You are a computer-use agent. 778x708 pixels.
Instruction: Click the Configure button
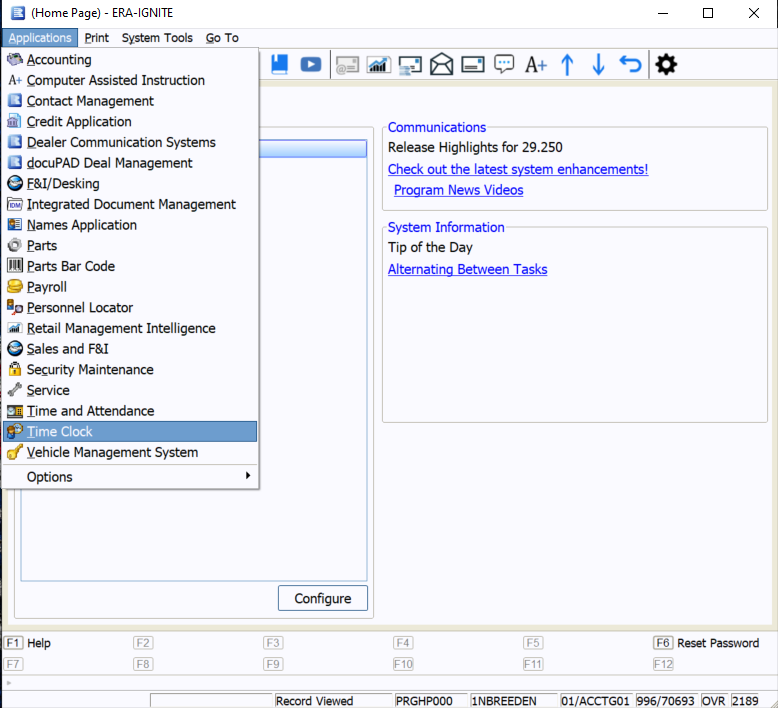[x=323, y=598]
